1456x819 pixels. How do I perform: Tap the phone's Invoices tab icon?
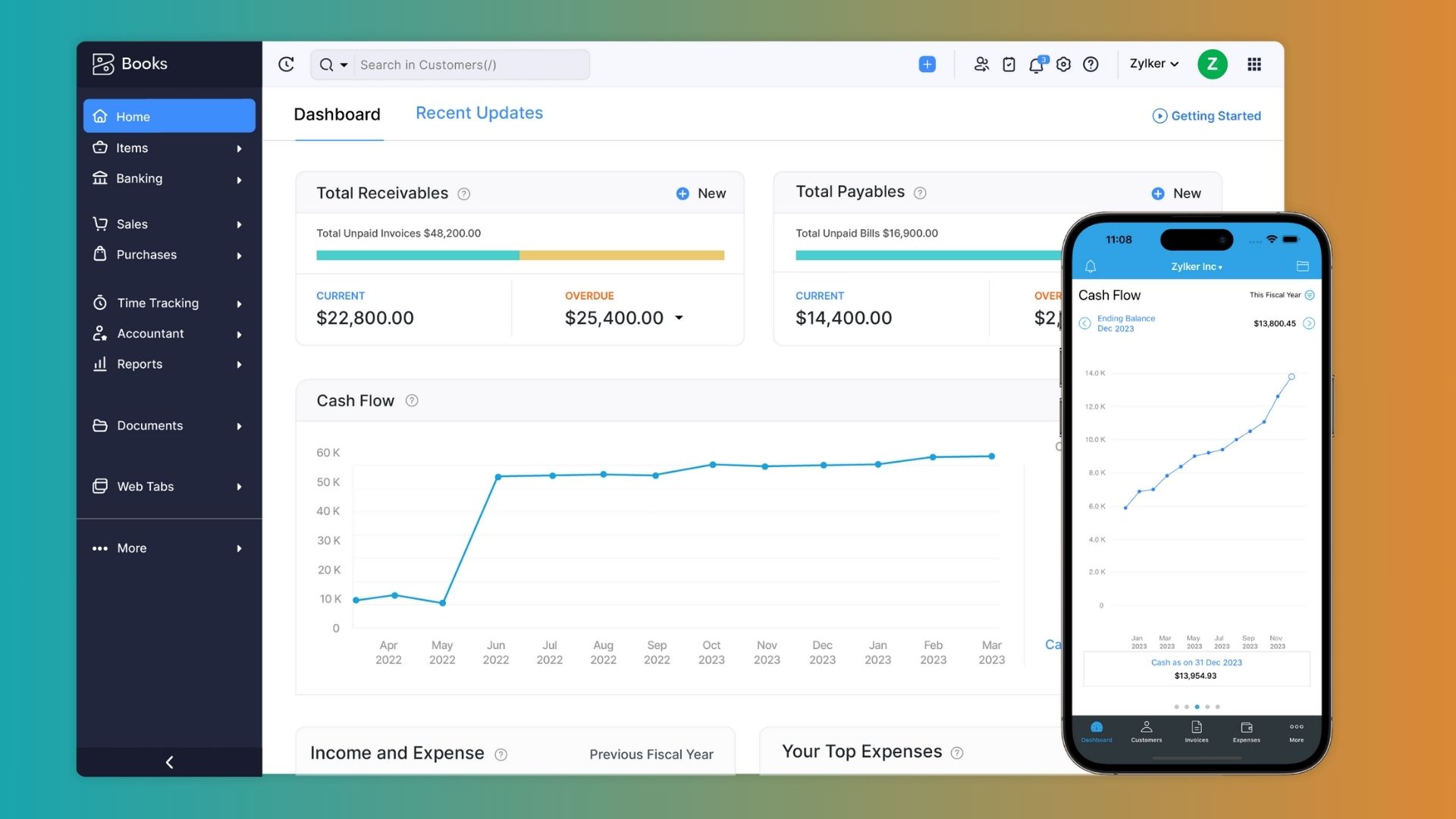[x=1197, y=726]
